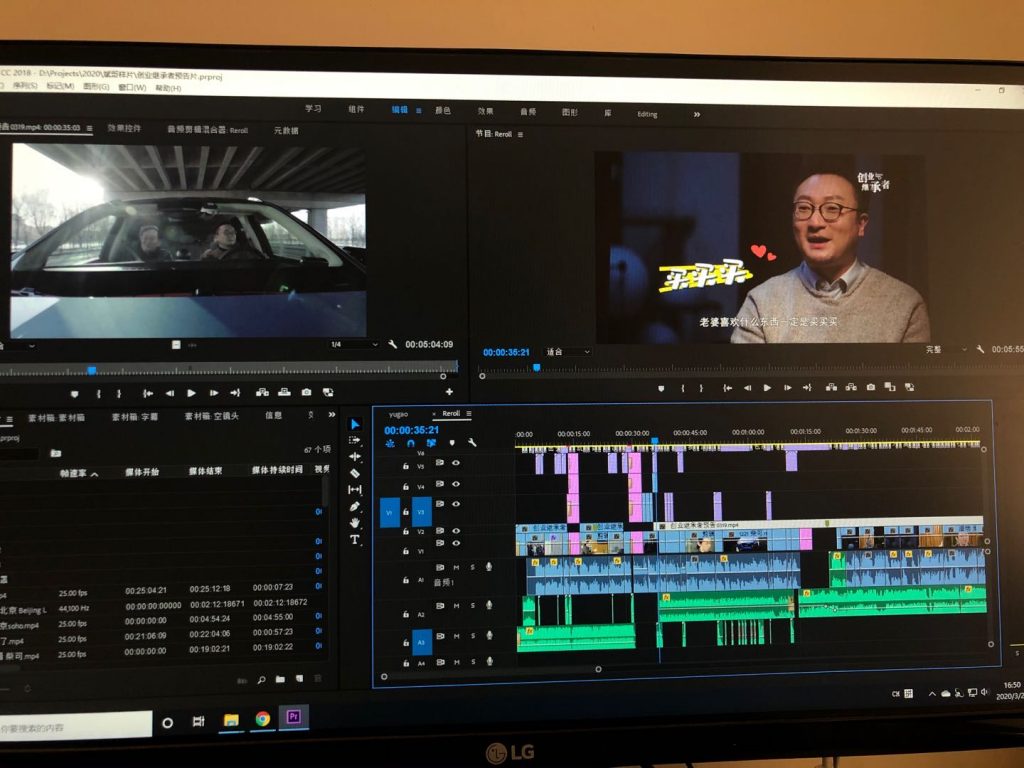Toggle V5 track output eye

point(456,463)
